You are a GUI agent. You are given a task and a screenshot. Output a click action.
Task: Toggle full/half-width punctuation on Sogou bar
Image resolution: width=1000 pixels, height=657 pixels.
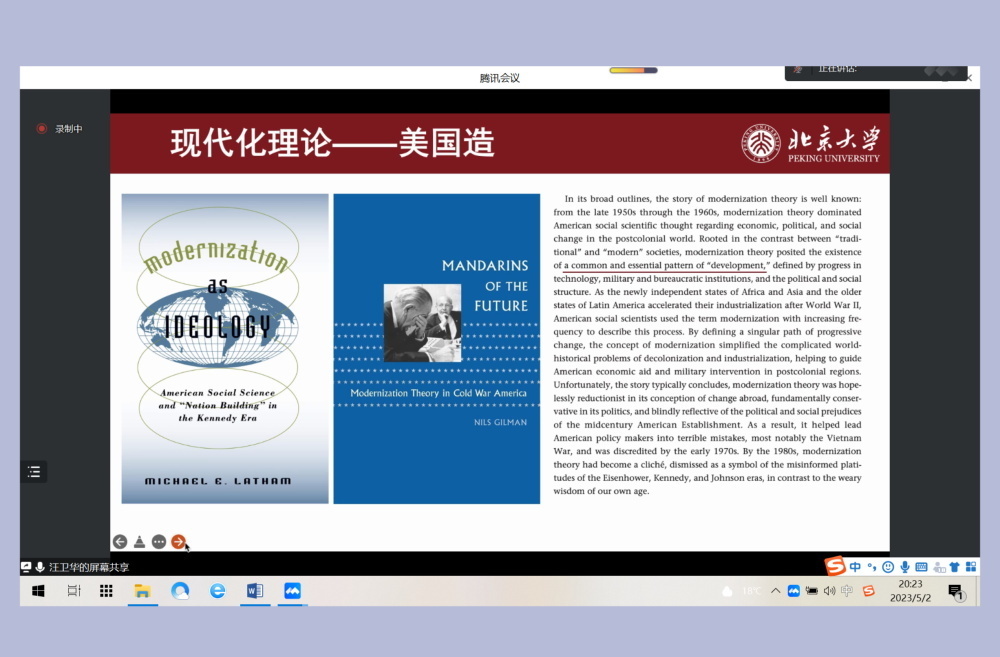point(871,566)
